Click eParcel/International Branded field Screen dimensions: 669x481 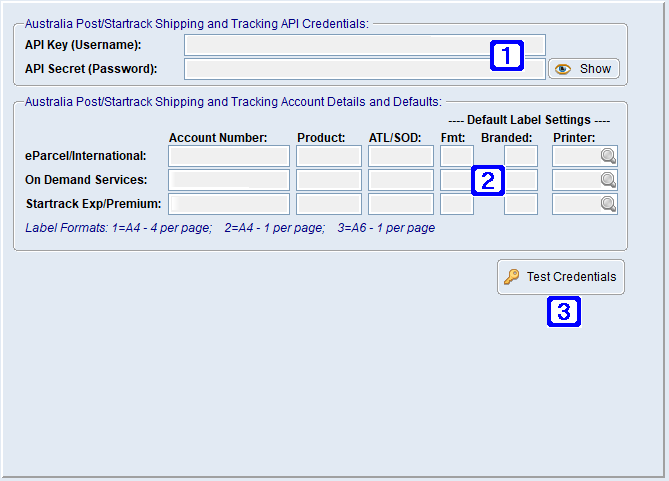pos(521,156)
